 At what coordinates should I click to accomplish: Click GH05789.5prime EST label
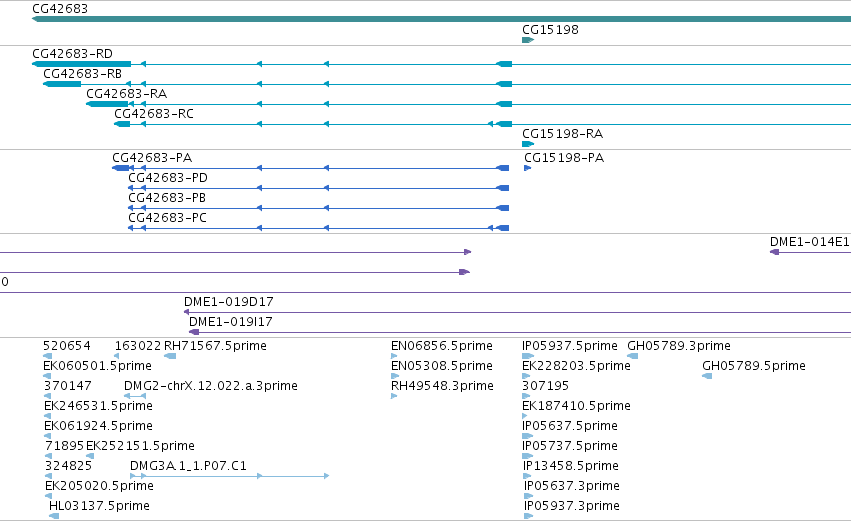754,366
